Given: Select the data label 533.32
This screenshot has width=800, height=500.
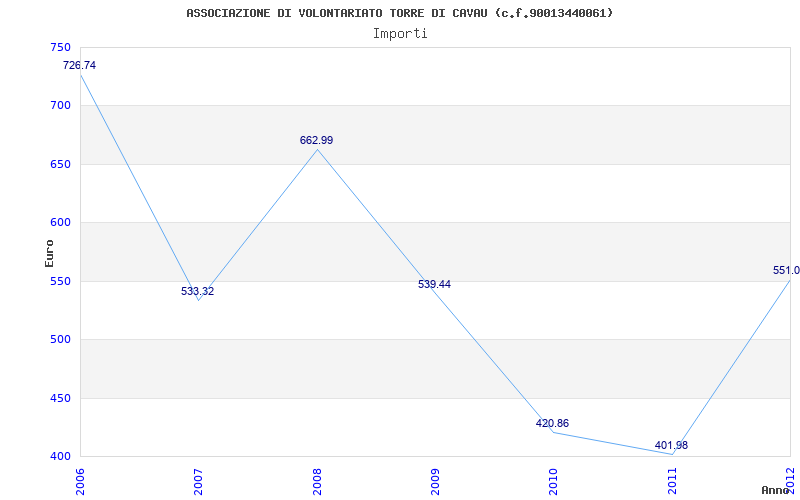Looking at the screenshot, I should tap(197, 291).
